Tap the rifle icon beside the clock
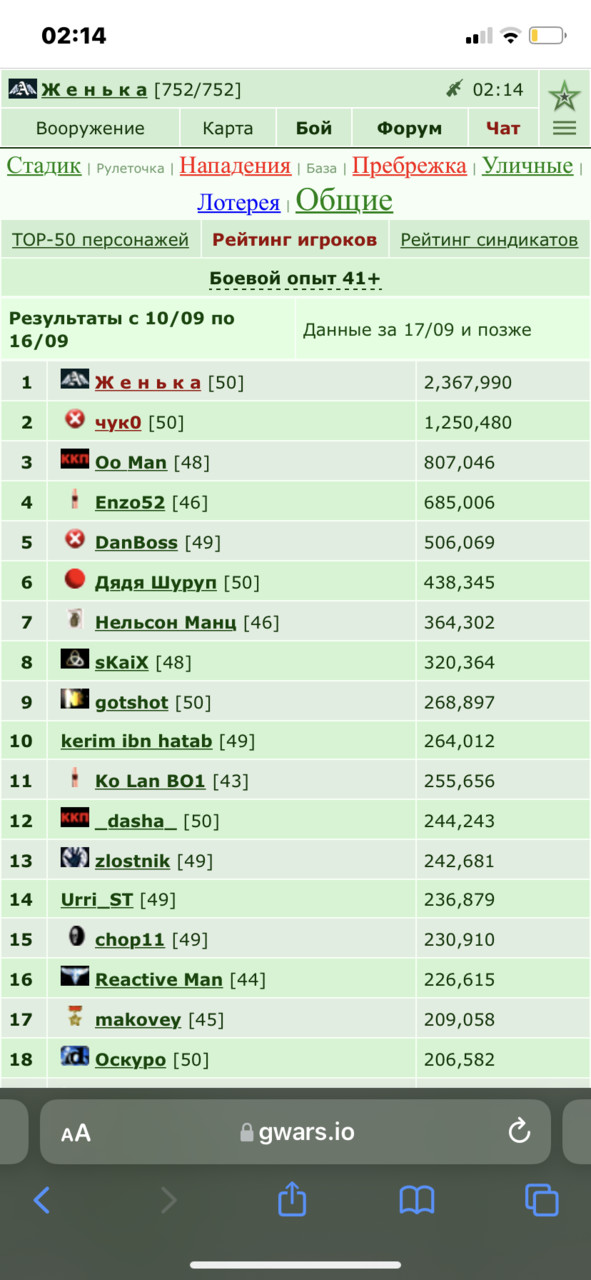 tap(454, 89)
